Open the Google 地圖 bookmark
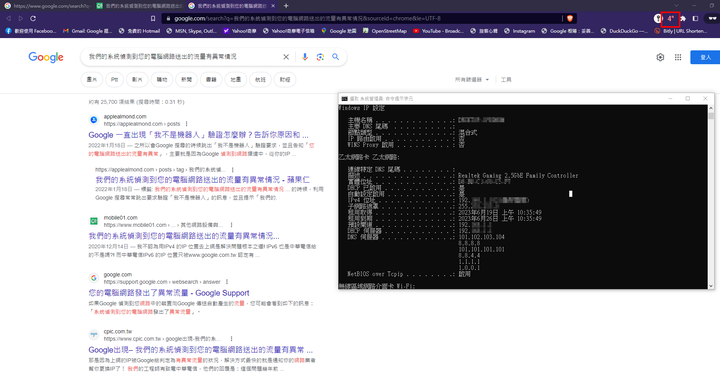Image resolution: width=720 pixels, height=381 pixels. (338, 31)
